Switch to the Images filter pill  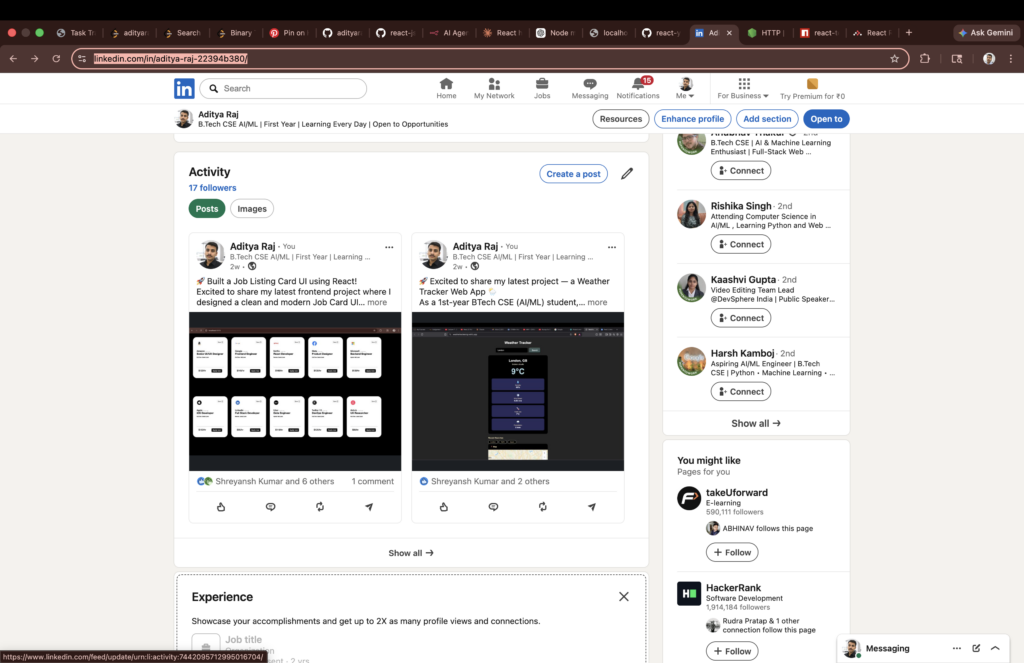[252, 209]
